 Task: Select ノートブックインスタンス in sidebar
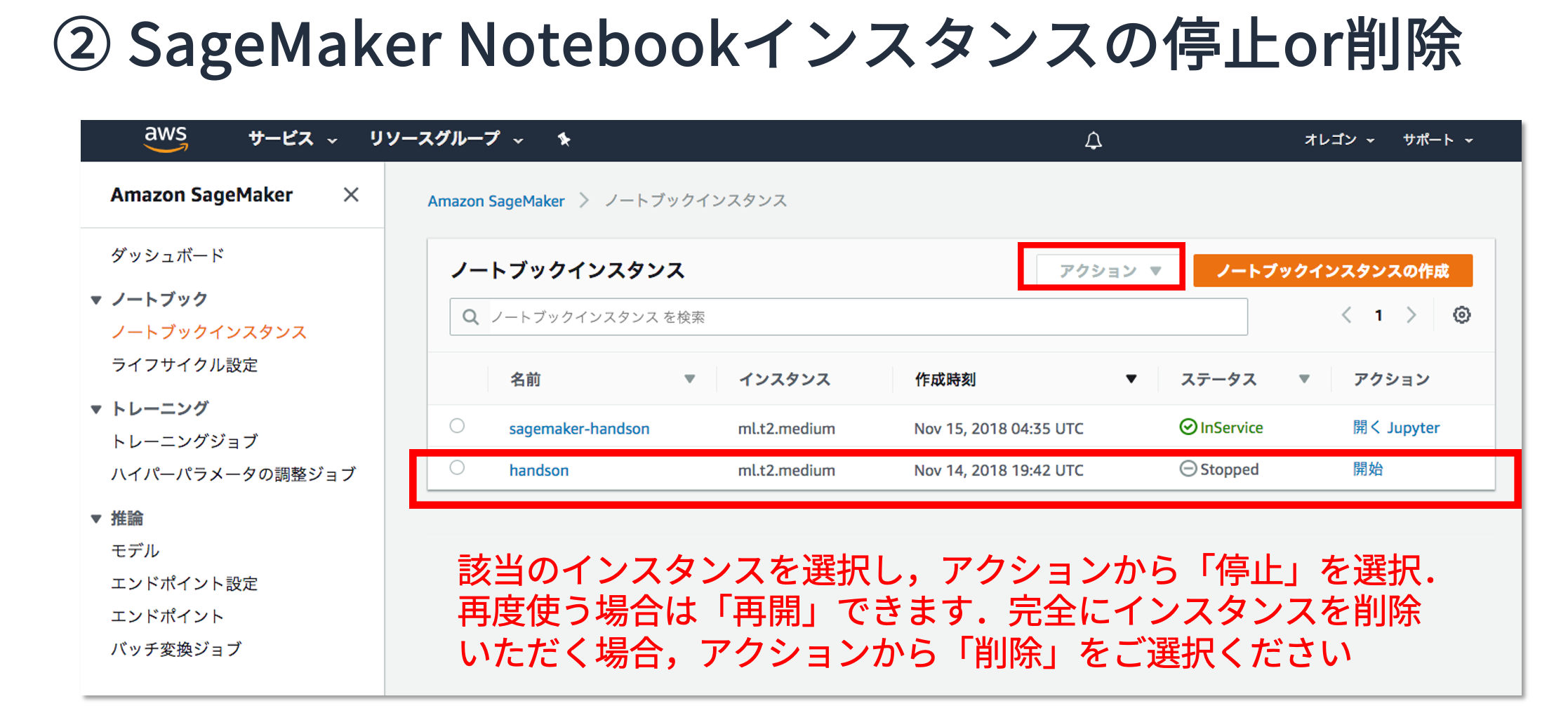(209, 332)
